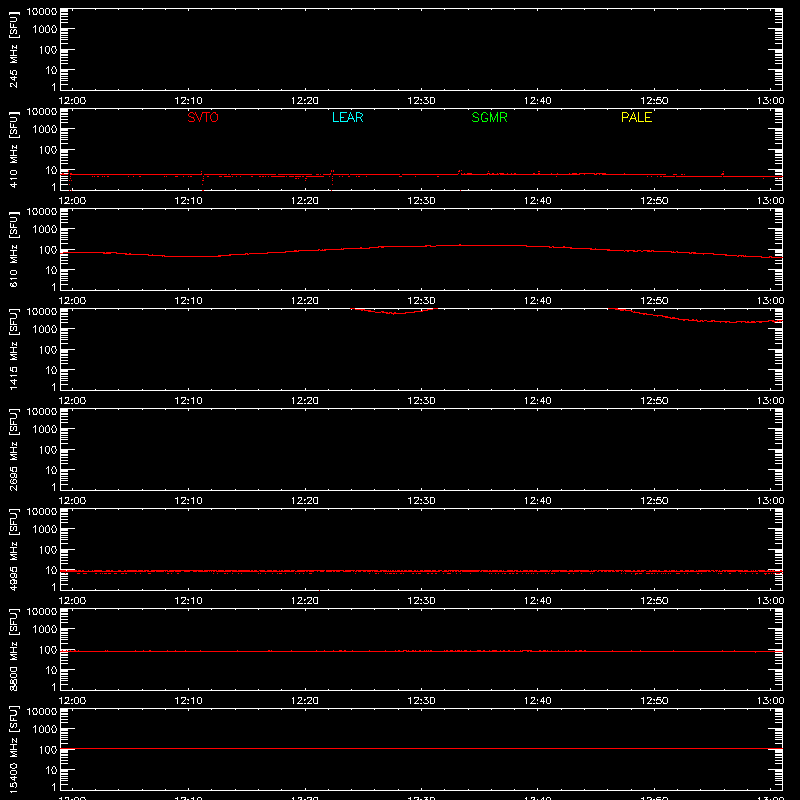Select the 1415 MHz [SFU] axis title

[x=13, y=349]
